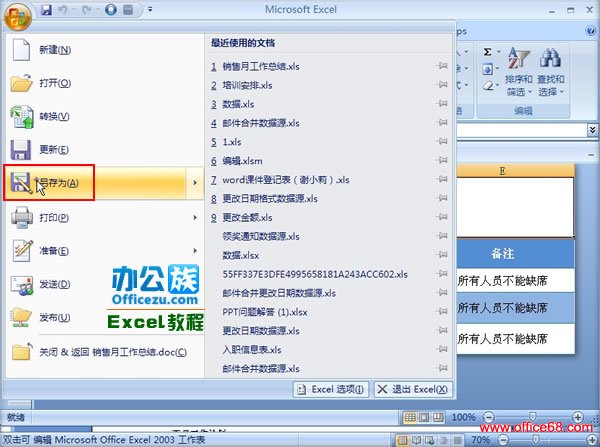Image resolution: width=600 pixels, height=447 pixels.
Task: Click the round Office button
Action: (18, 15)
